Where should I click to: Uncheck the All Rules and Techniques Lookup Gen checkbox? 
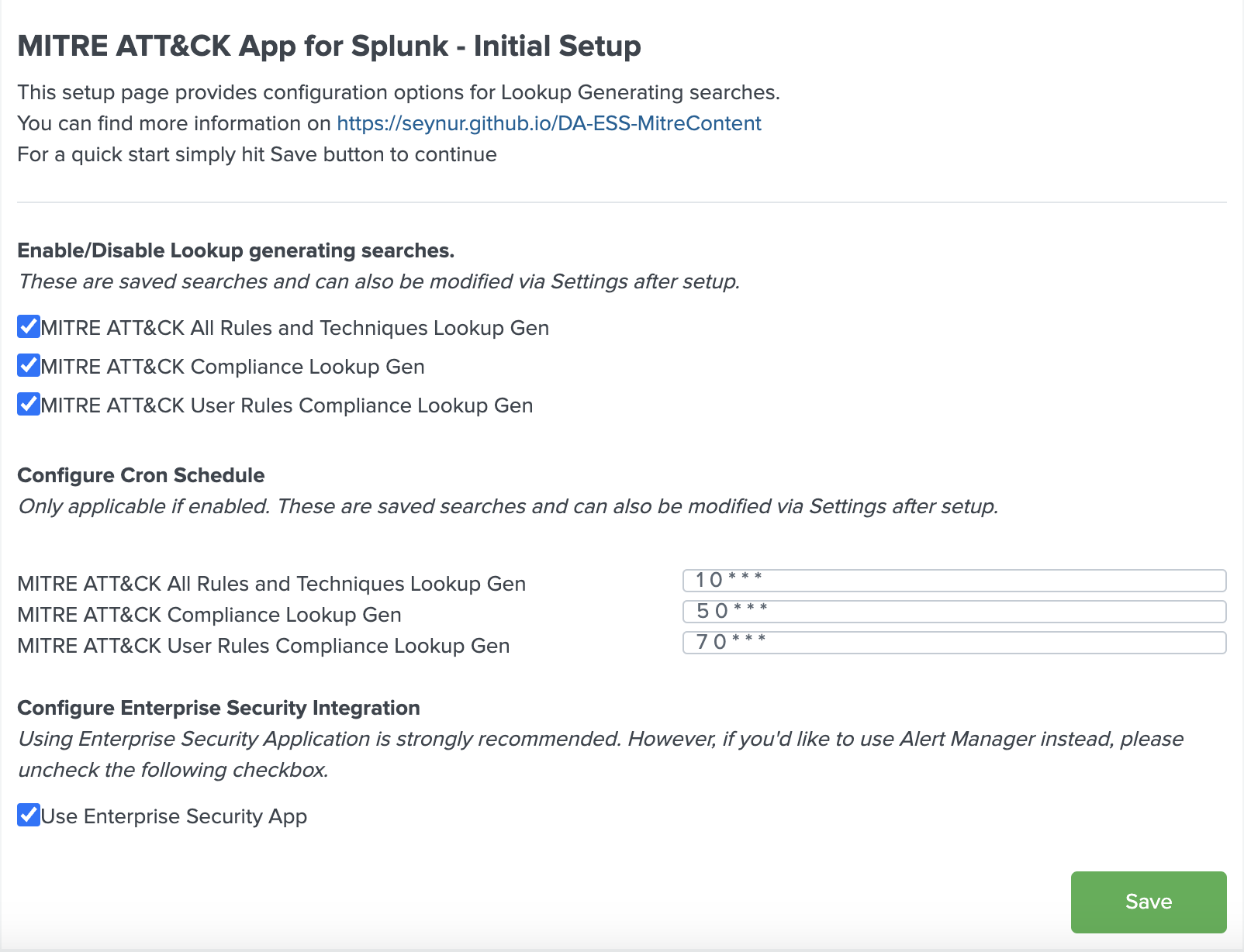click(x=29, y=327)
